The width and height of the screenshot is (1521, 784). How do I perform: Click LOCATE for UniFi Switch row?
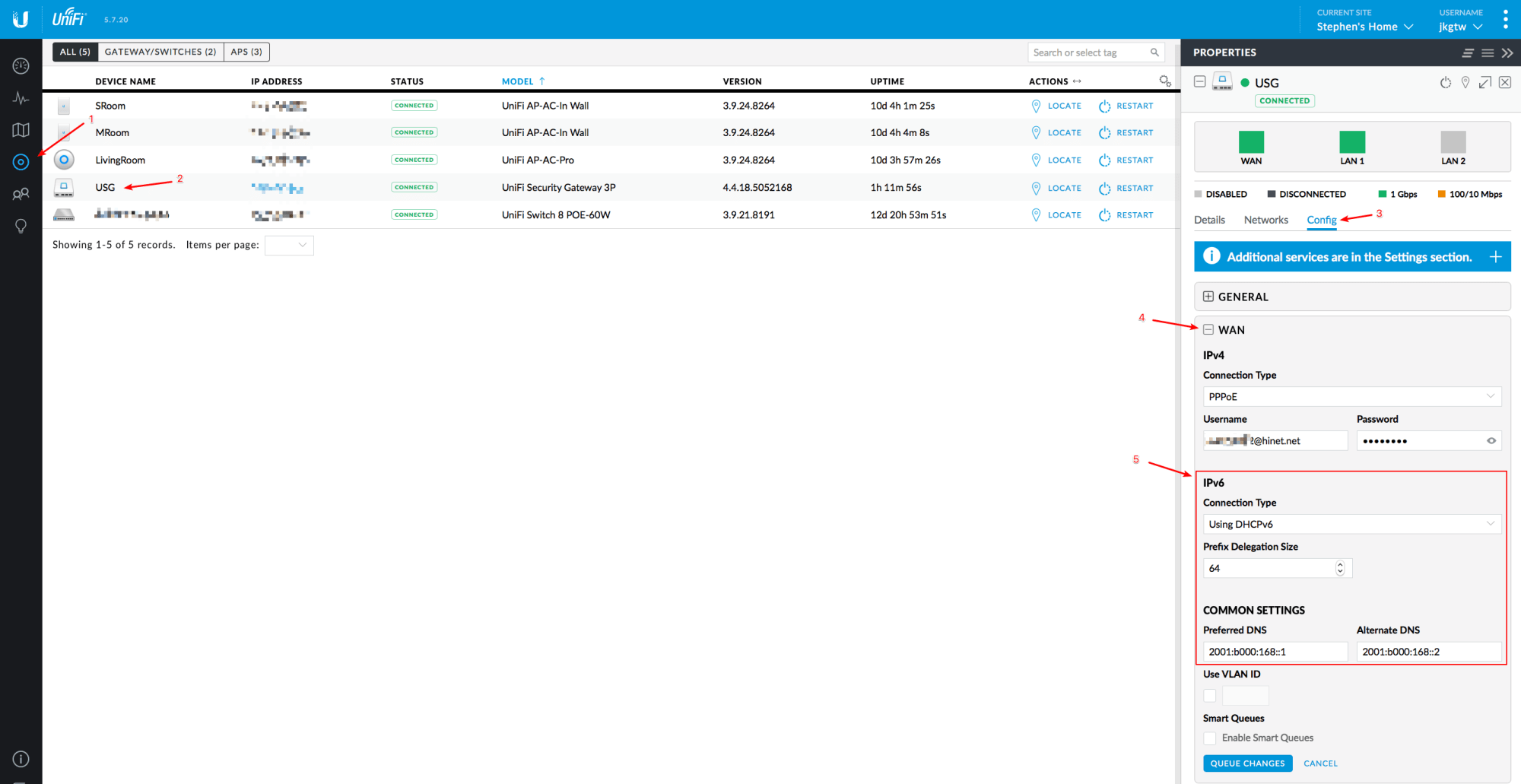1056,215
